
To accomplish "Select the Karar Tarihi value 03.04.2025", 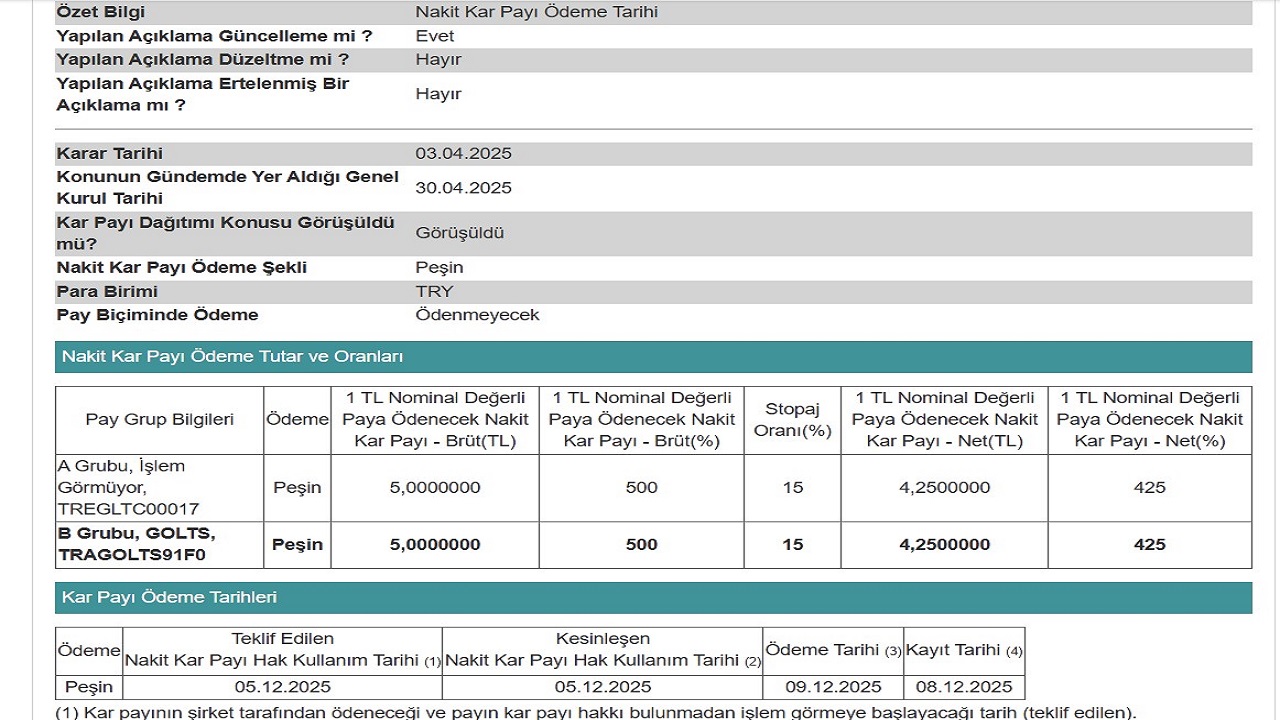I will coord(463,154).
